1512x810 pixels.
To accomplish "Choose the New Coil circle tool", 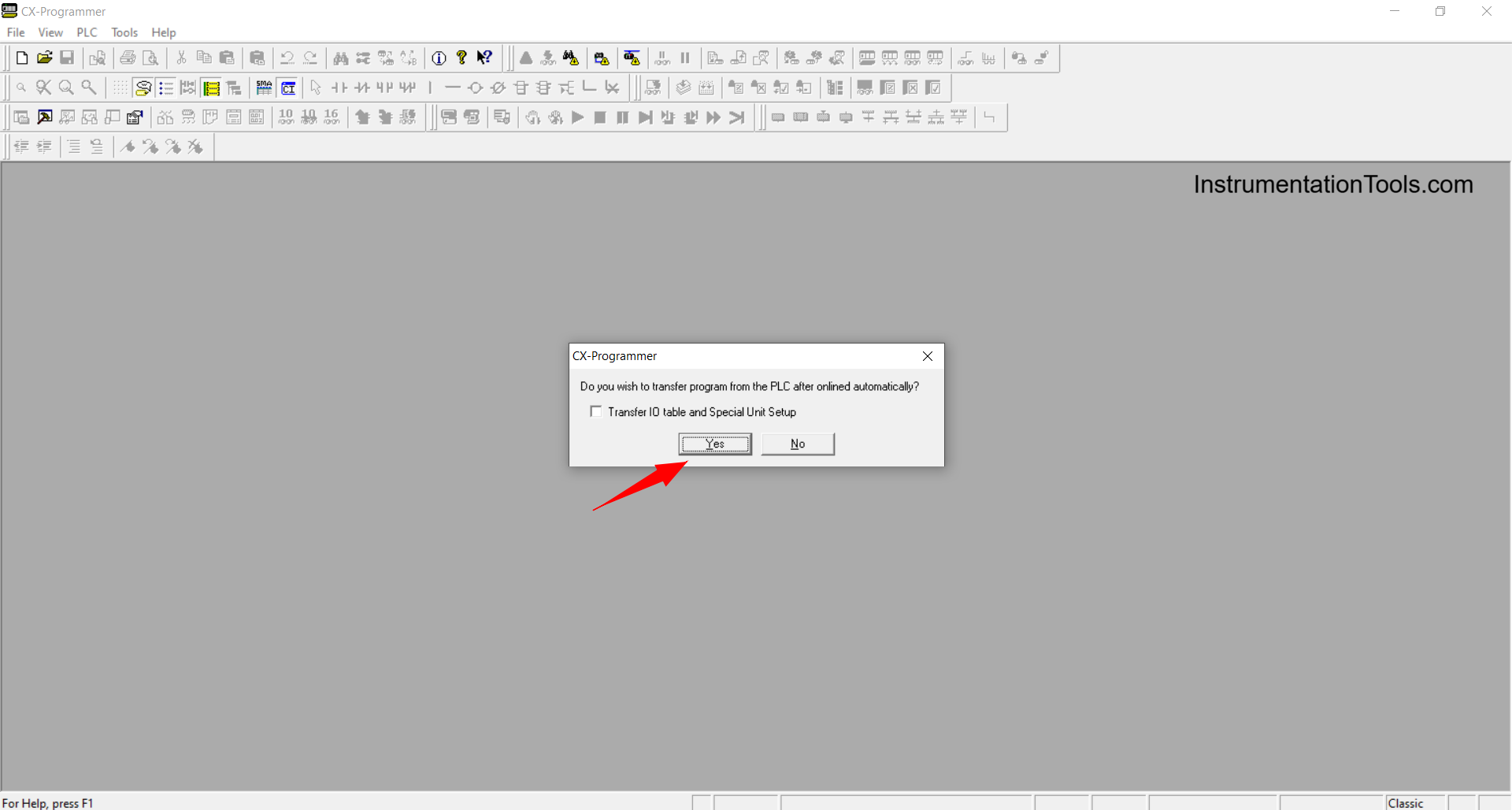I will point(476,87).
